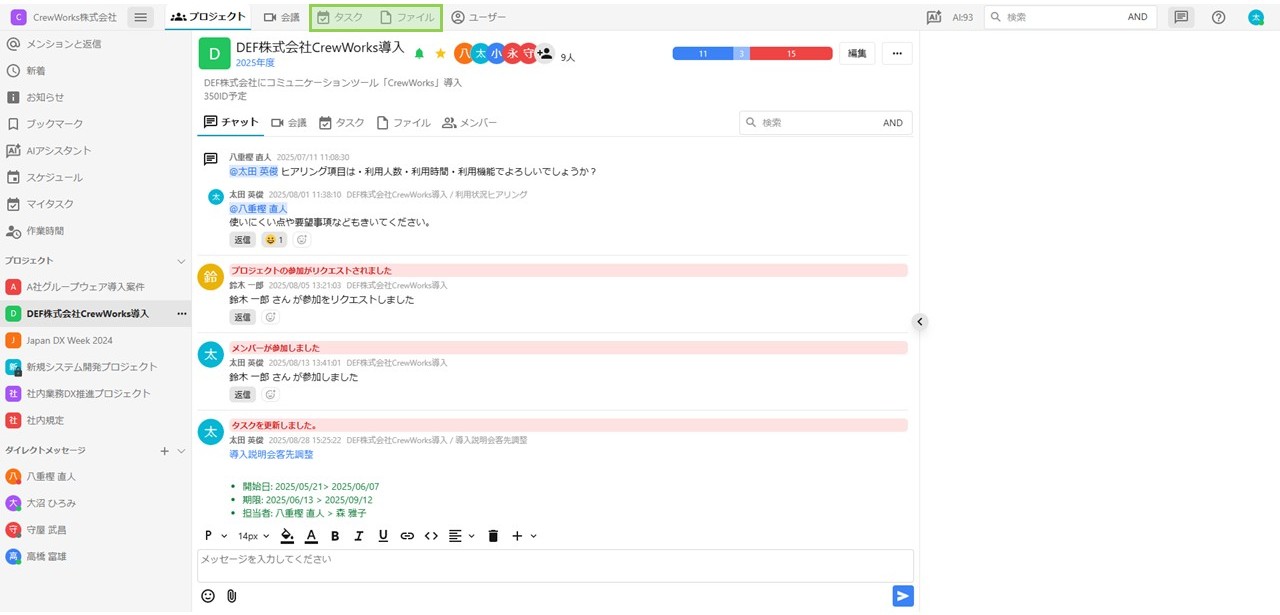The width and height of the screenshot is (1280, 615).
Task: Open the user avatar at top right
Action: point(1256,17)
